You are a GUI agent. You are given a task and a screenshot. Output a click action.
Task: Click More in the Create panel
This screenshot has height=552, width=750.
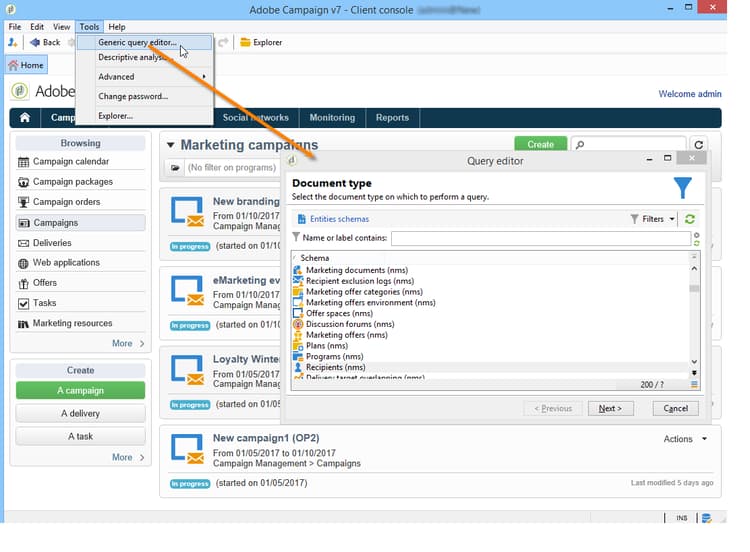pos(128,457)
